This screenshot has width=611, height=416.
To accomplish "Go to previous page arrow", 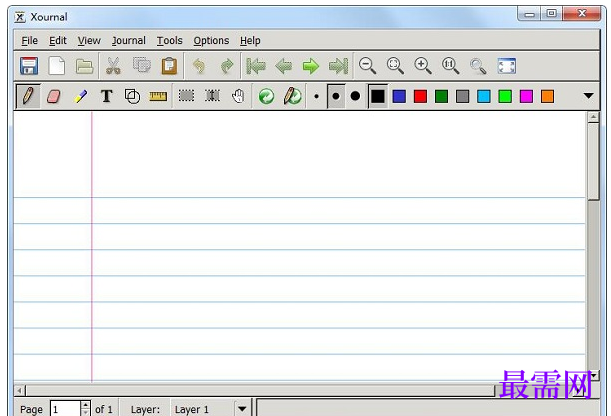I will [283, 66].
